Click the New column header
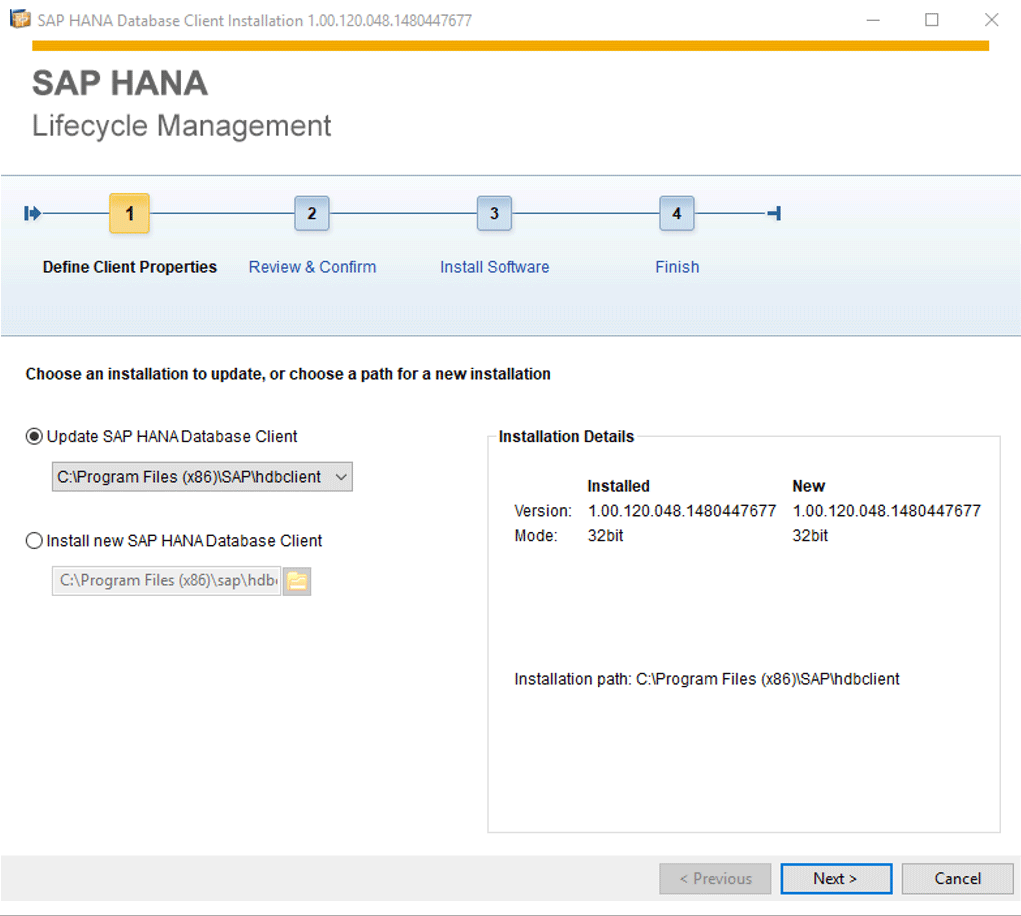Screen dimensions: 1021x916 [x=809, y=486]
